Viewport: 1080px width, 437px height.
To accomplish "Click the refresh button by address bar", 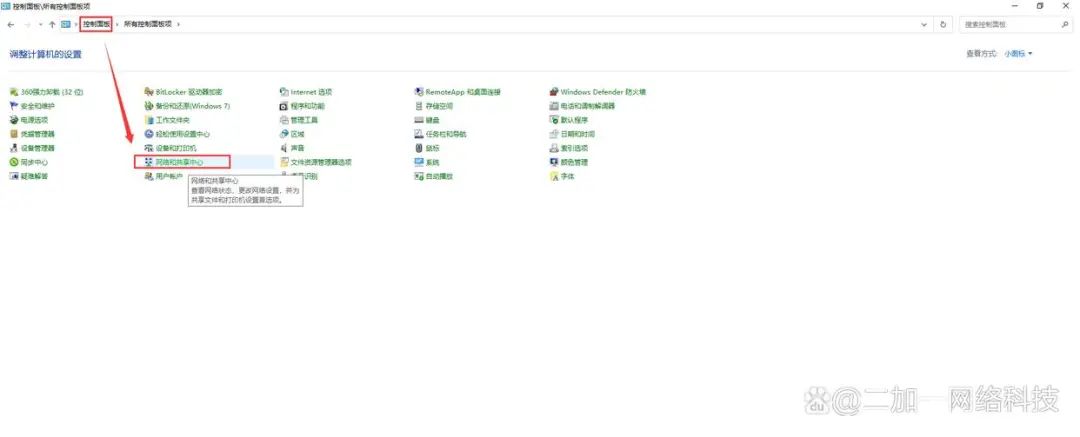I will (943, 24).
